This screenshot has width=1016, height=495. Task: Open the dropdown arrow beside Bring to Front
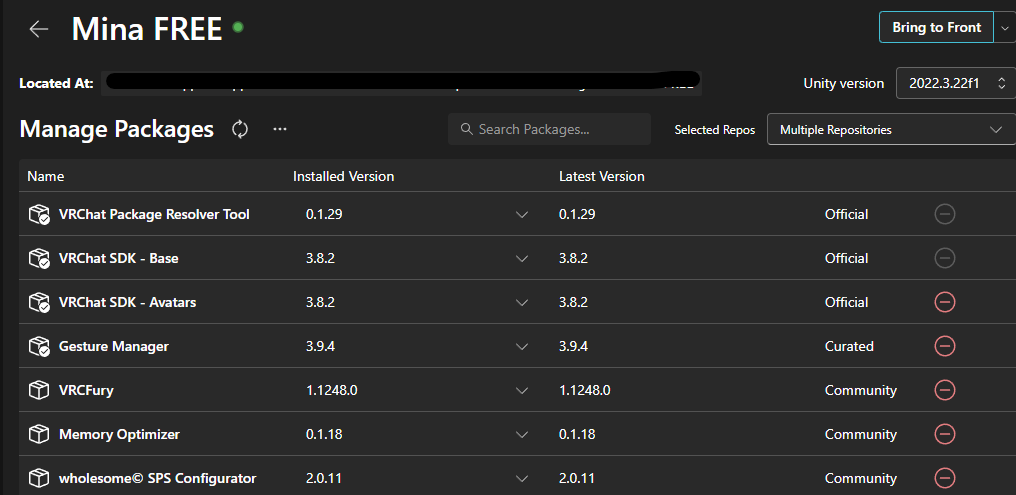click(x=1005, y=28)
